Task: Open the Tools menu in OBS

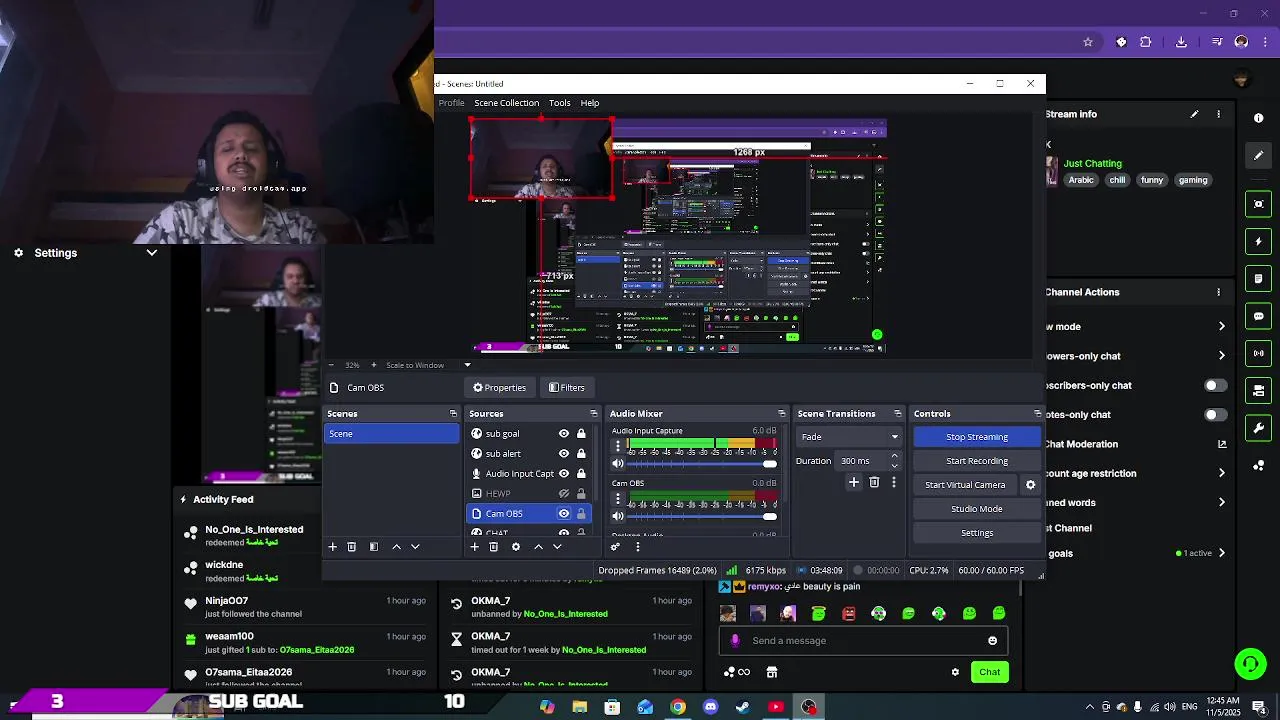Action: pyautogui.click(x=560, y=103)
